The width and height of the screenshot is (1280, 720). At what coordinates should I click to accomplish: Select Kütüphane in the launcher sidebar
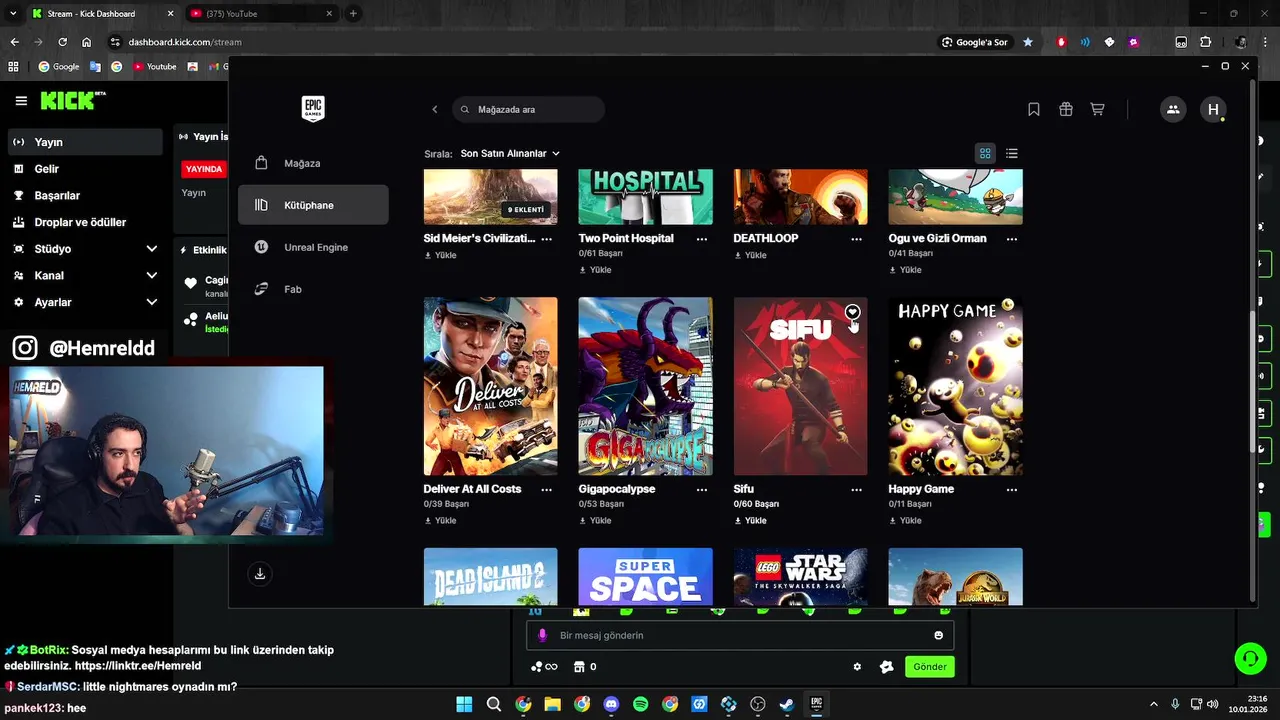(313, 205)
